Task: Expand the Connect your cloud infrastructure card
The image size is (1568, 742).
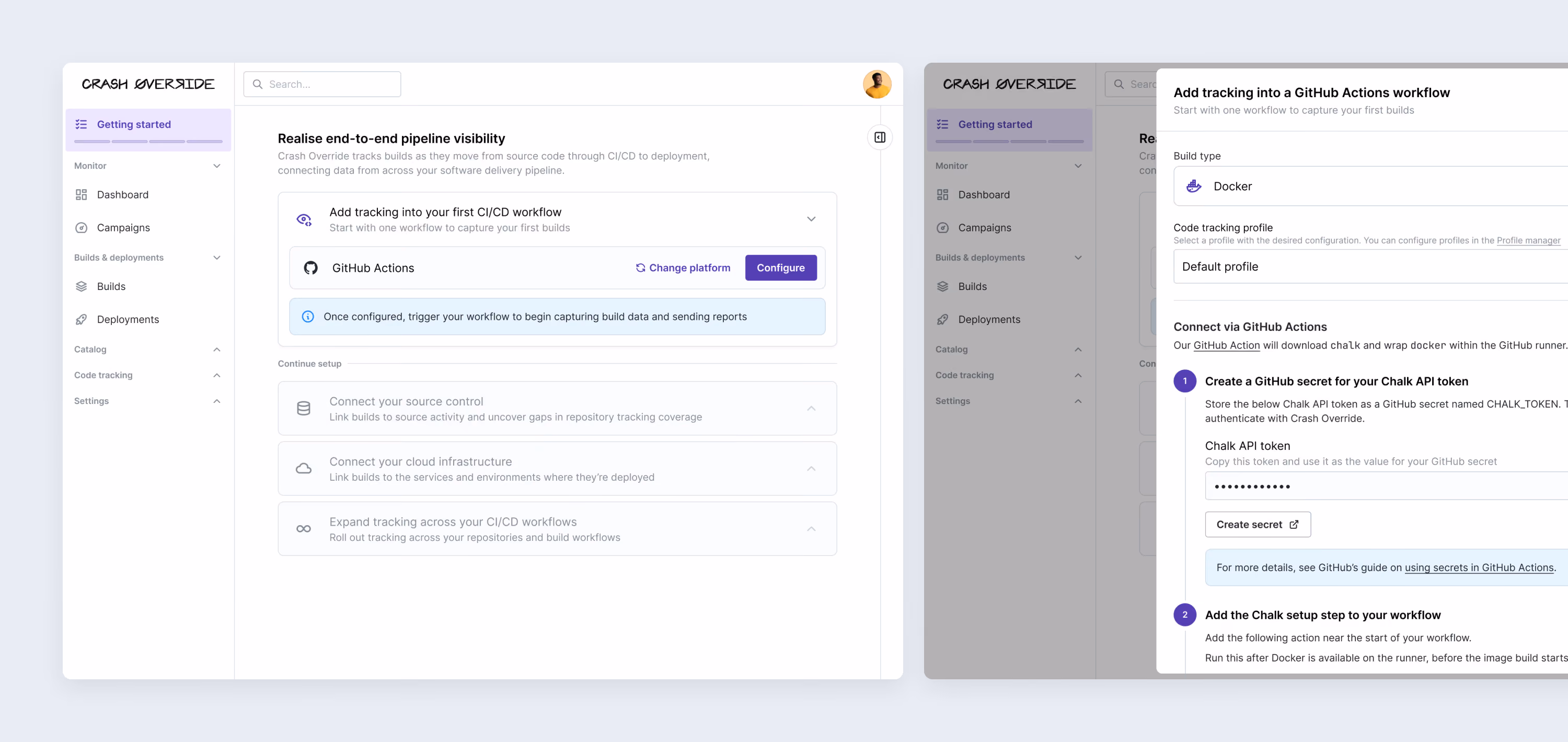Action: 811,469
